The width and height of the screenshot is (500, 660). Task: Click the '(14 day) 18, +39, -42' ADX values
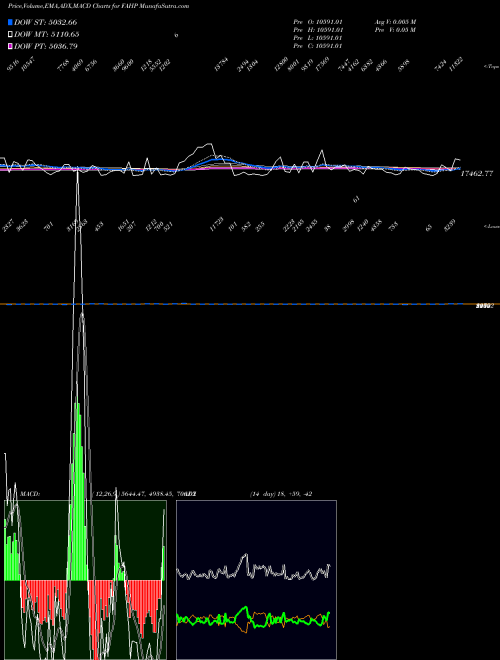[x=281, y=494]
